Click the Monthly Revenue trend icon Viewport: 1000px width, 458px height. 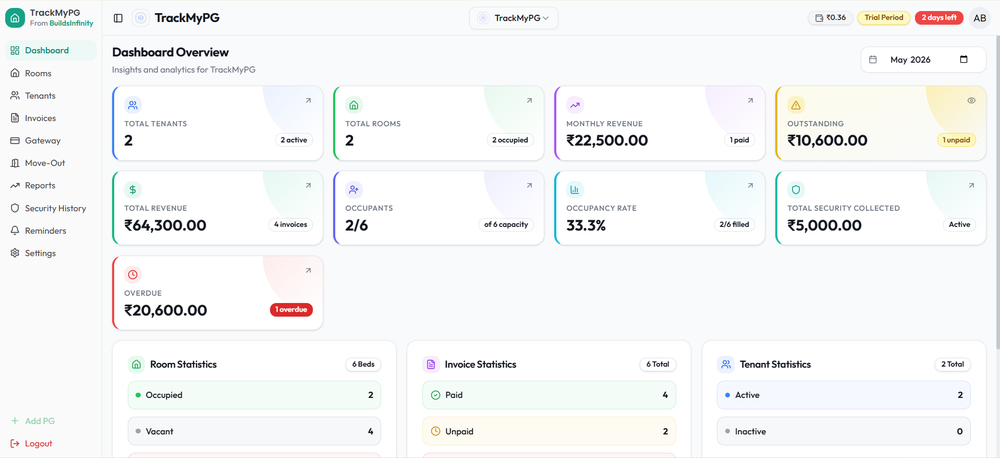pyautogui.click(x=575, y=105)
